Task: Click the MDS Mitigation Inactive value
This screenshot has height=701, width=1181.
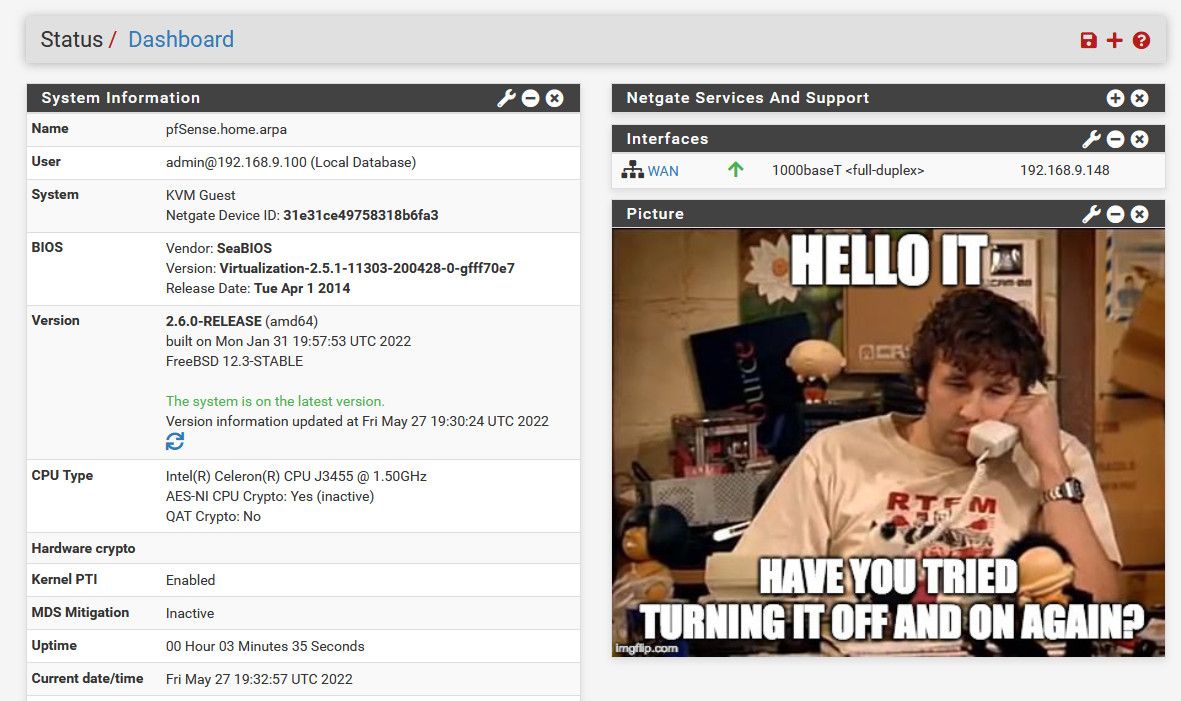Action: (x=190, y=614)
